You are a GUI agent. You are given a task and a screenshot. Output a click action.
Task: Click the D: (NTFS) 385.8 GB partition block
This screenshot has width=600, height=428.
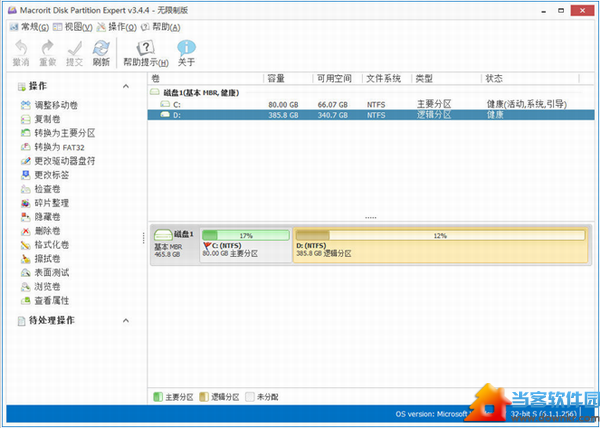point(440,245)
